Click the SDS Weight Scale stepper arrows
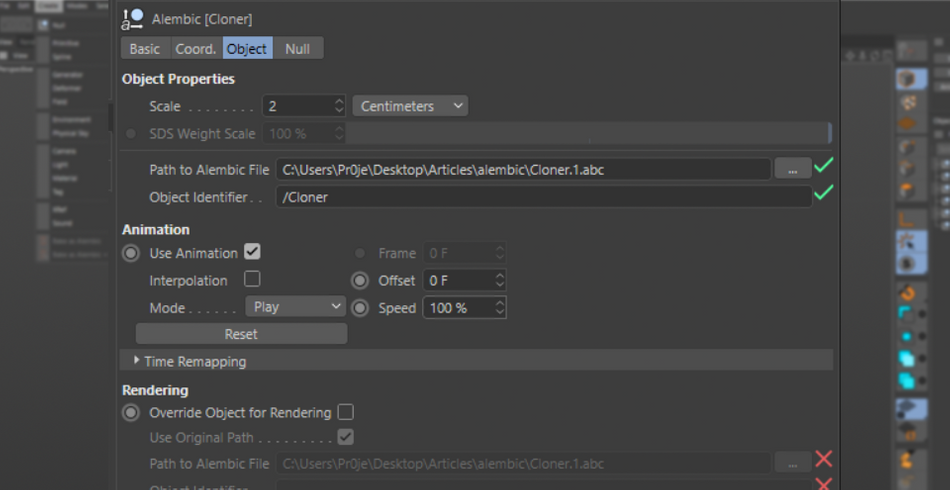The image size is (950, 490). [x=339, y=133]
